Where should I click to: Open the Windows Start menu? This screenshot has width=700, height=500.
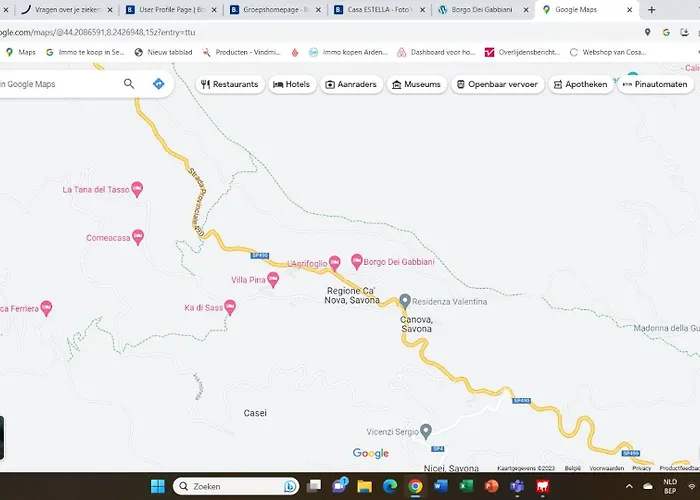point(158,486)
